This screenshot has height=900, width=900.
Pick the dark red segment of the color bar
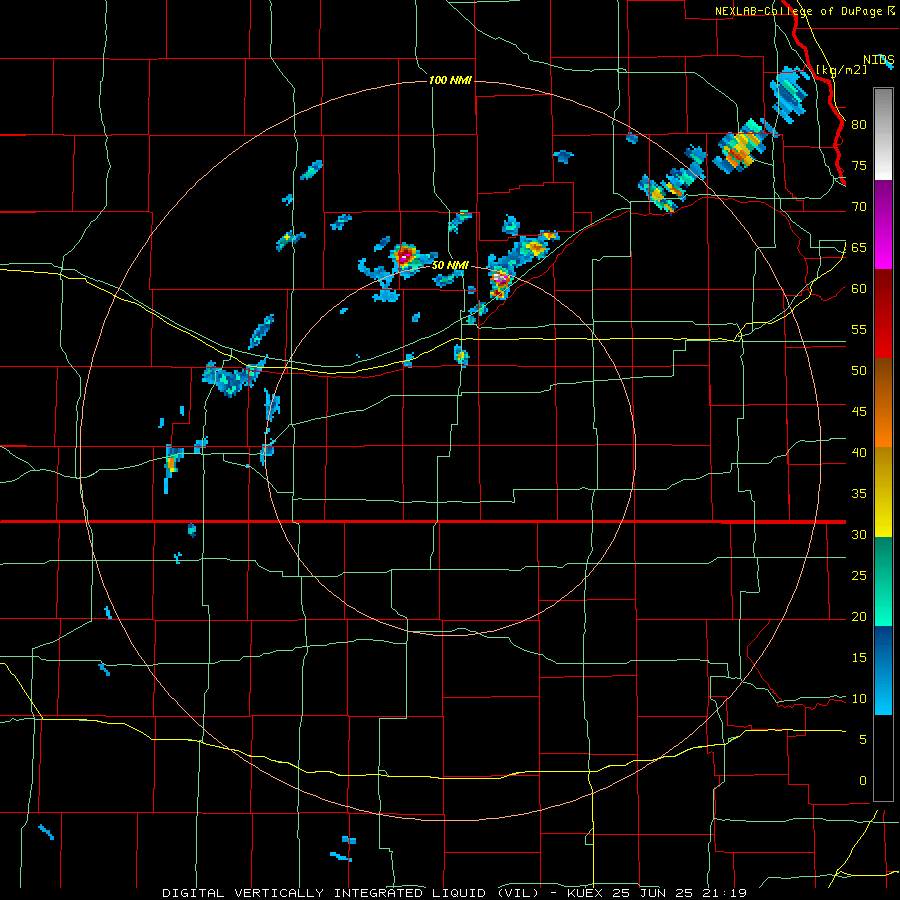[883, 314]
